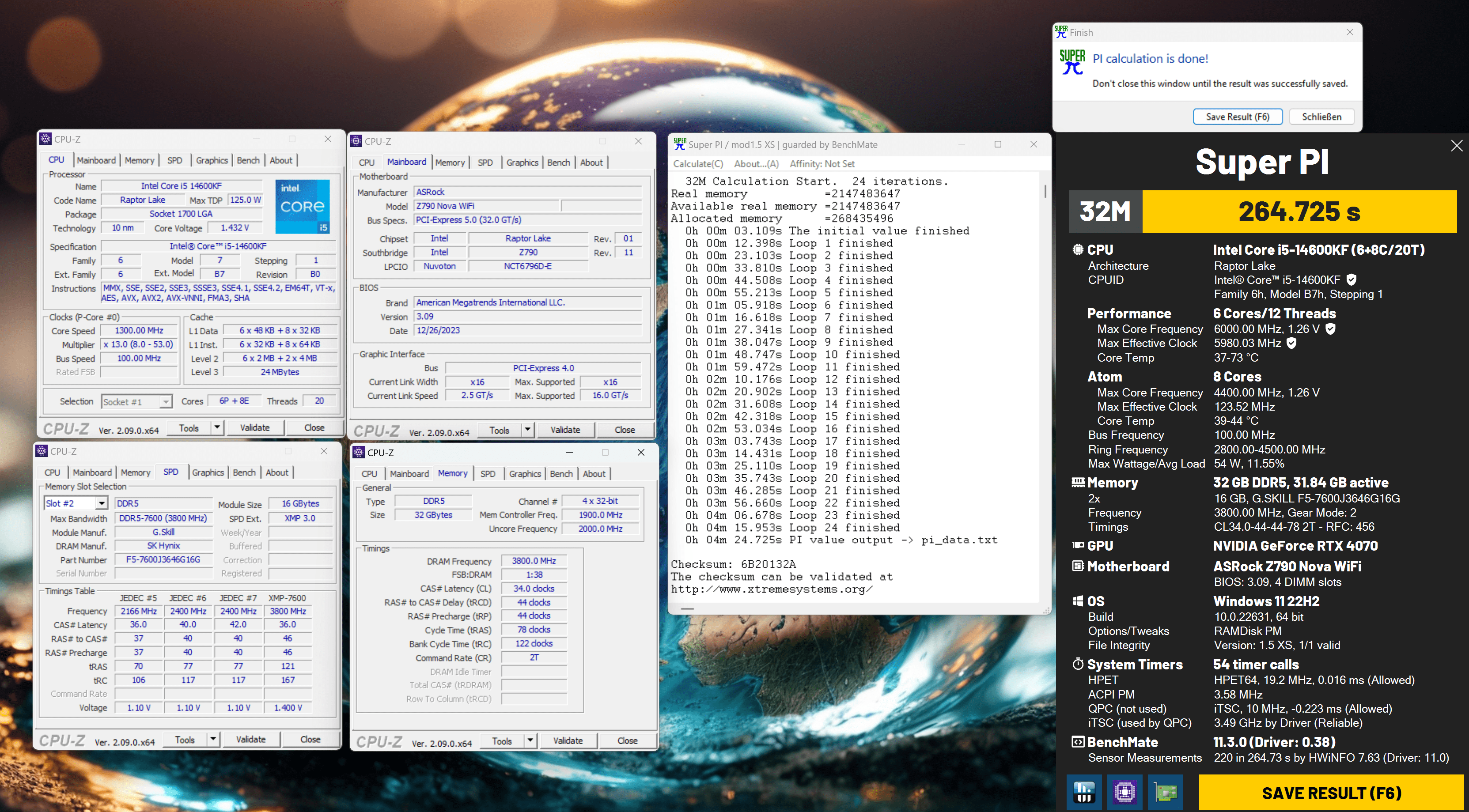This screenshot has height=812, width=1469.
Task: Click the Name field Intel Core i5 14600KF
Action: pyautogui.click(x=182, y=186)
